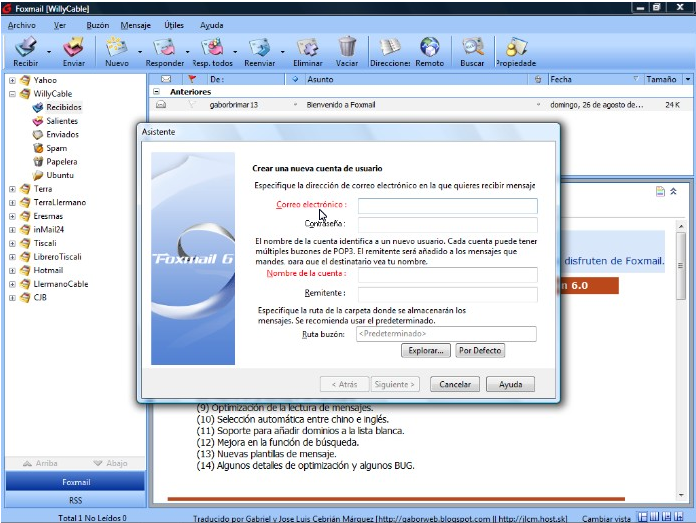
Task: Click the Recibir toolbar icon
Action: [26, 47]
